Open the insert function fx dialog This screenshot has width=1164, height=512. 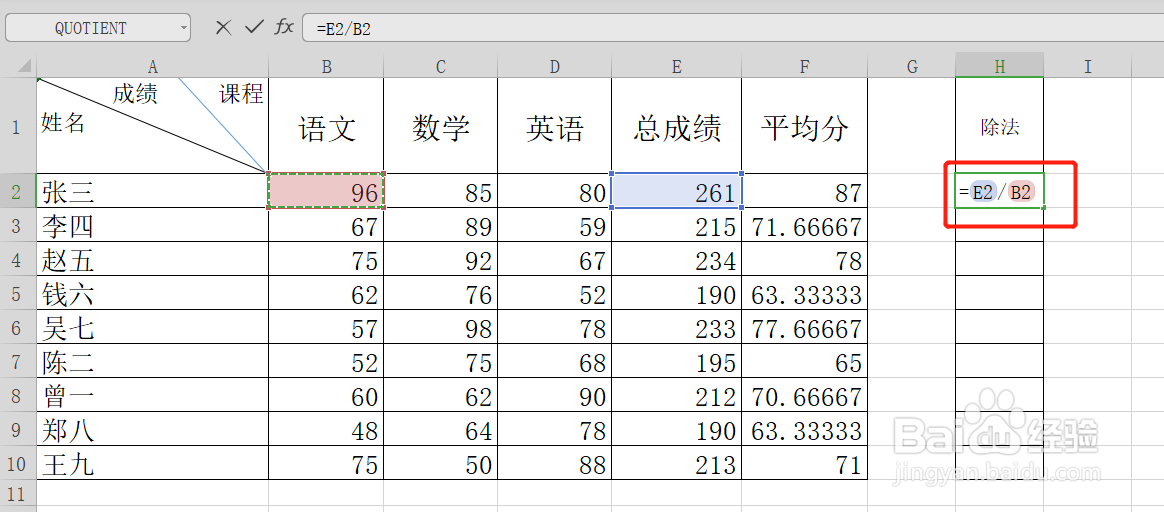[284, 28]
